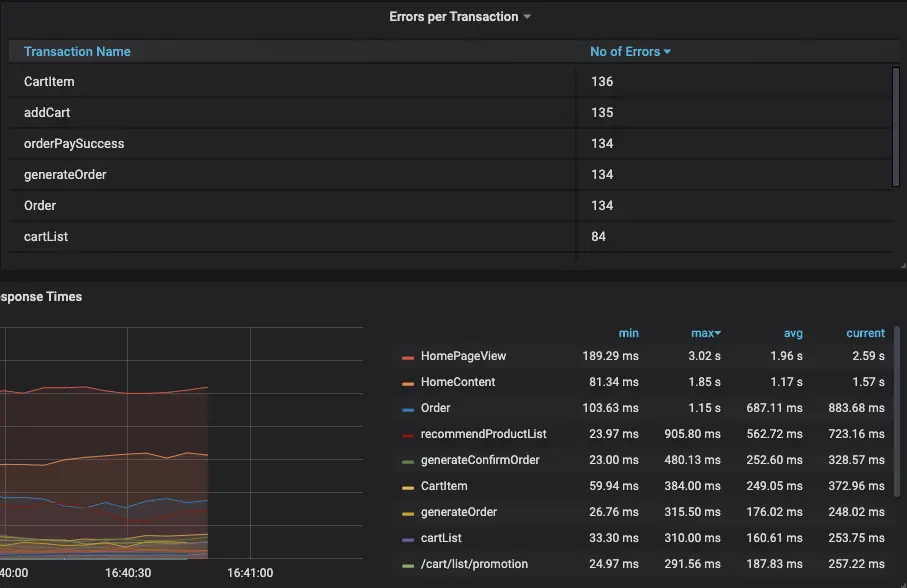The image size is (907, 588).
Task: Click the generateOrder series color swatch in legend
Action: tap(408, 514)
